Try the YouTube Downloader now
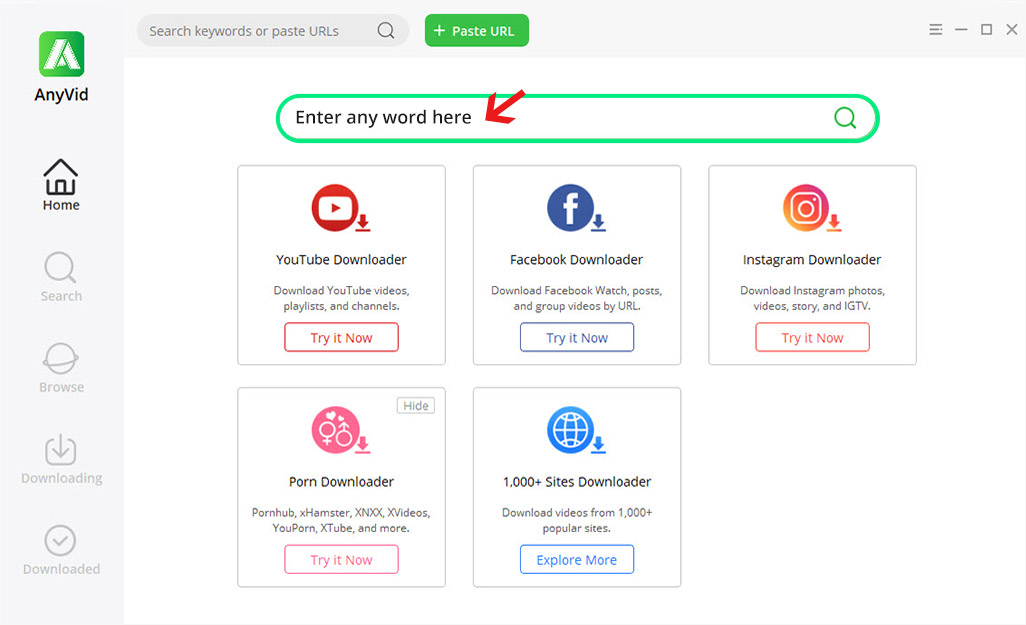The image size is (1026, 625). pyautogui.click(x=341, y=338)
